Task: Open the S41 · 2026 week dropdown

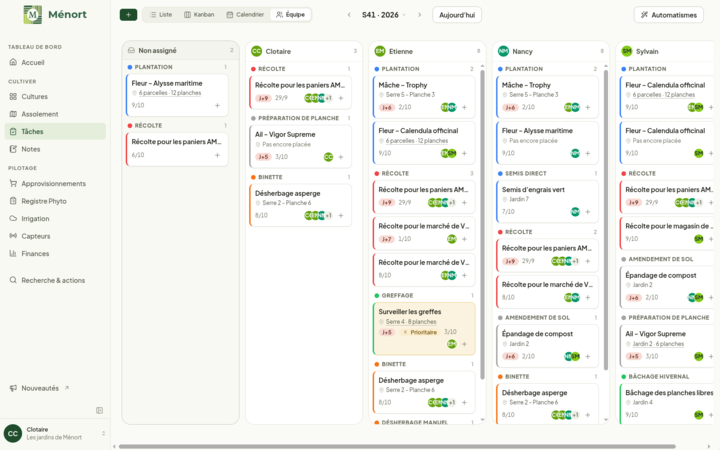Action: (384, 15)
